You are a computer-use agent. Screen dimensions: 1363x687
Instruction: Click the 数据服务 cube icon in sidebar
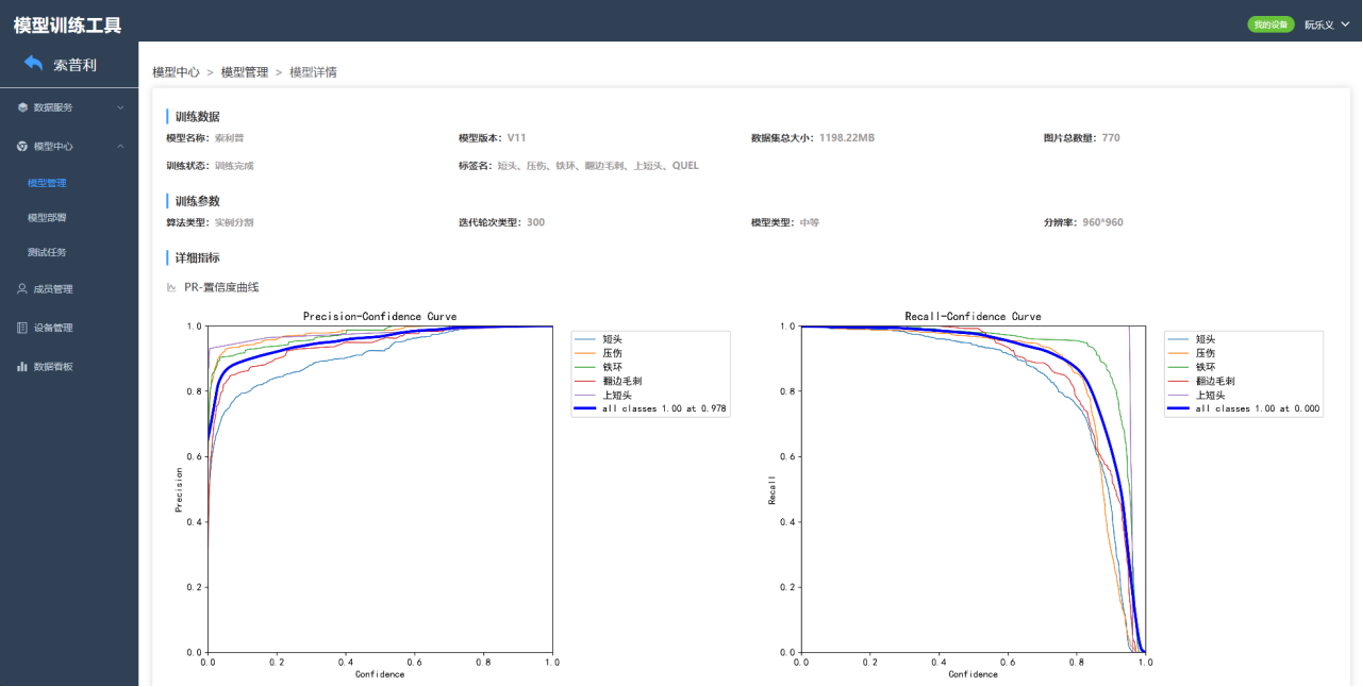[x=22, y=107]
